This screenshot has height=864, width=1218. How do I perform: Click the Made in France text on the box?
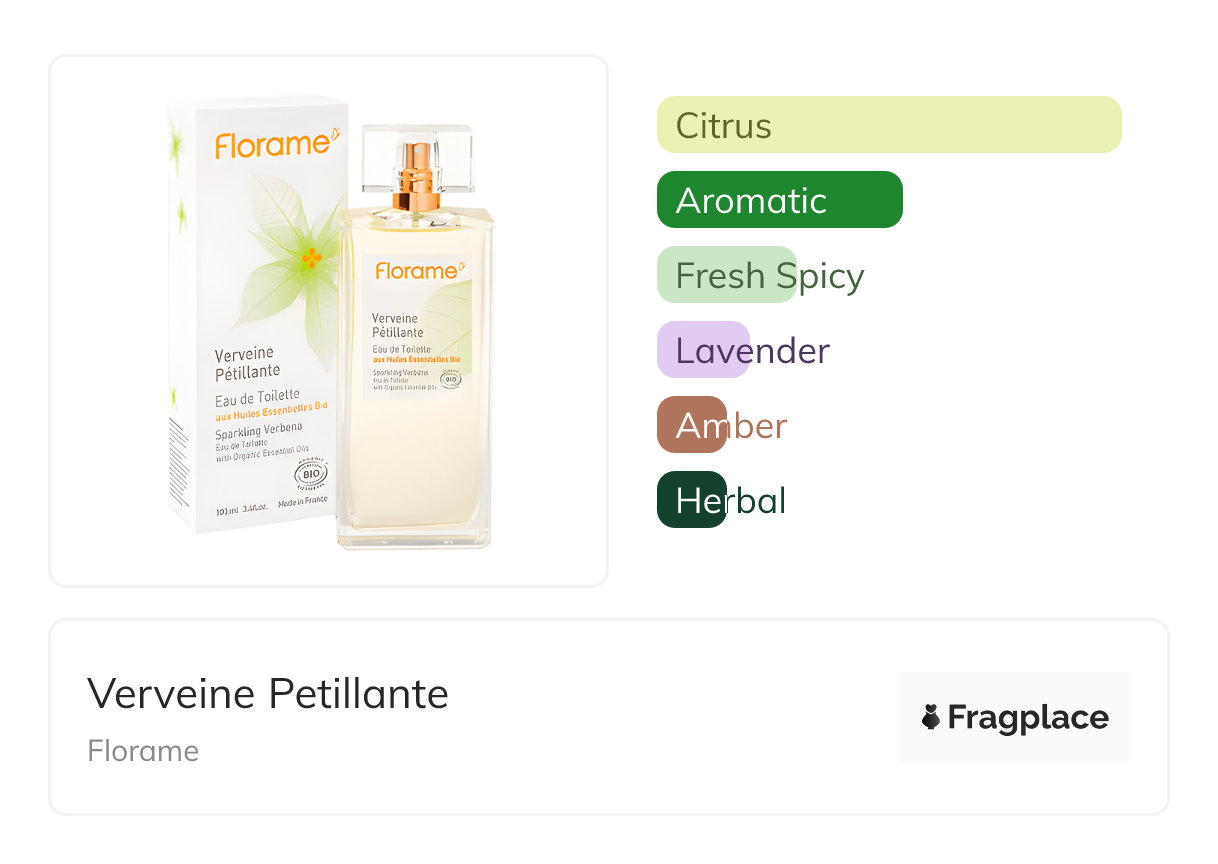(x=303, y=502)
